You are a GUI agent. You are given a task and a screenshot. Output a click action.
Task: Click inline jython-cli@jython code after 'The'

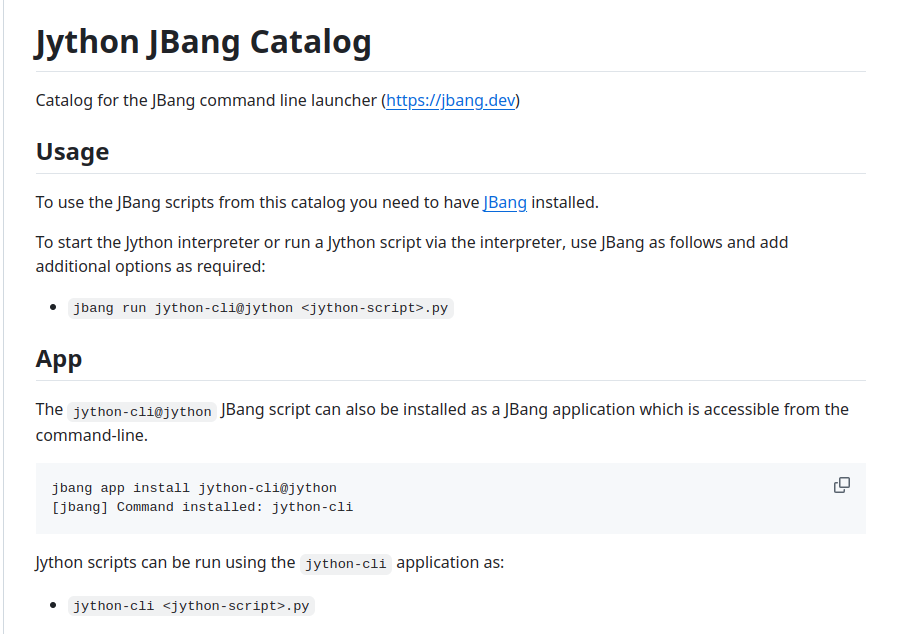[x=142, y=412]
